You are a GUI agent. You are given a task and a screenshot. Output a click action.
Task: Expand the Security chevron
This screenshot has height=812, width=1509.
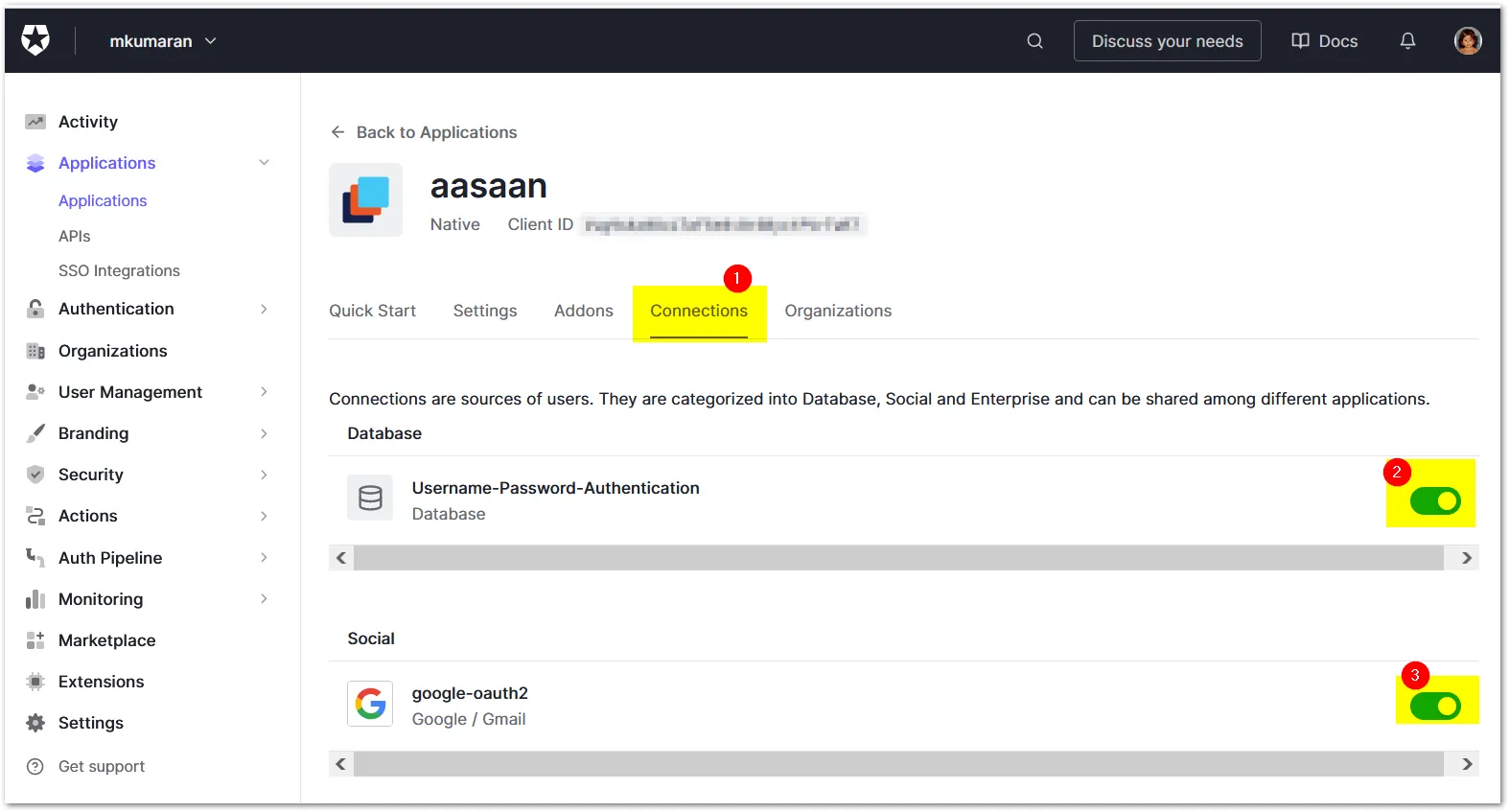pyautogui.click(x=264, y=475)
